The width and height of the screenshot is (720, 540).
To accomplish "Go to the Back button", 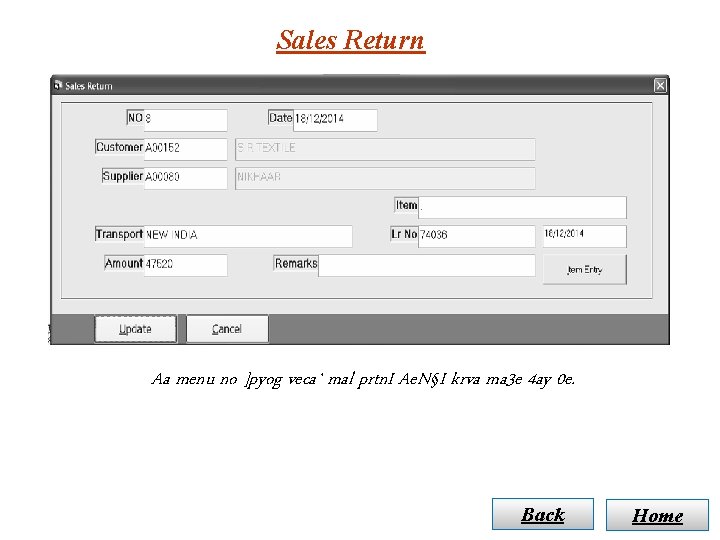I will pyautogui.click(x=543, y=514).
